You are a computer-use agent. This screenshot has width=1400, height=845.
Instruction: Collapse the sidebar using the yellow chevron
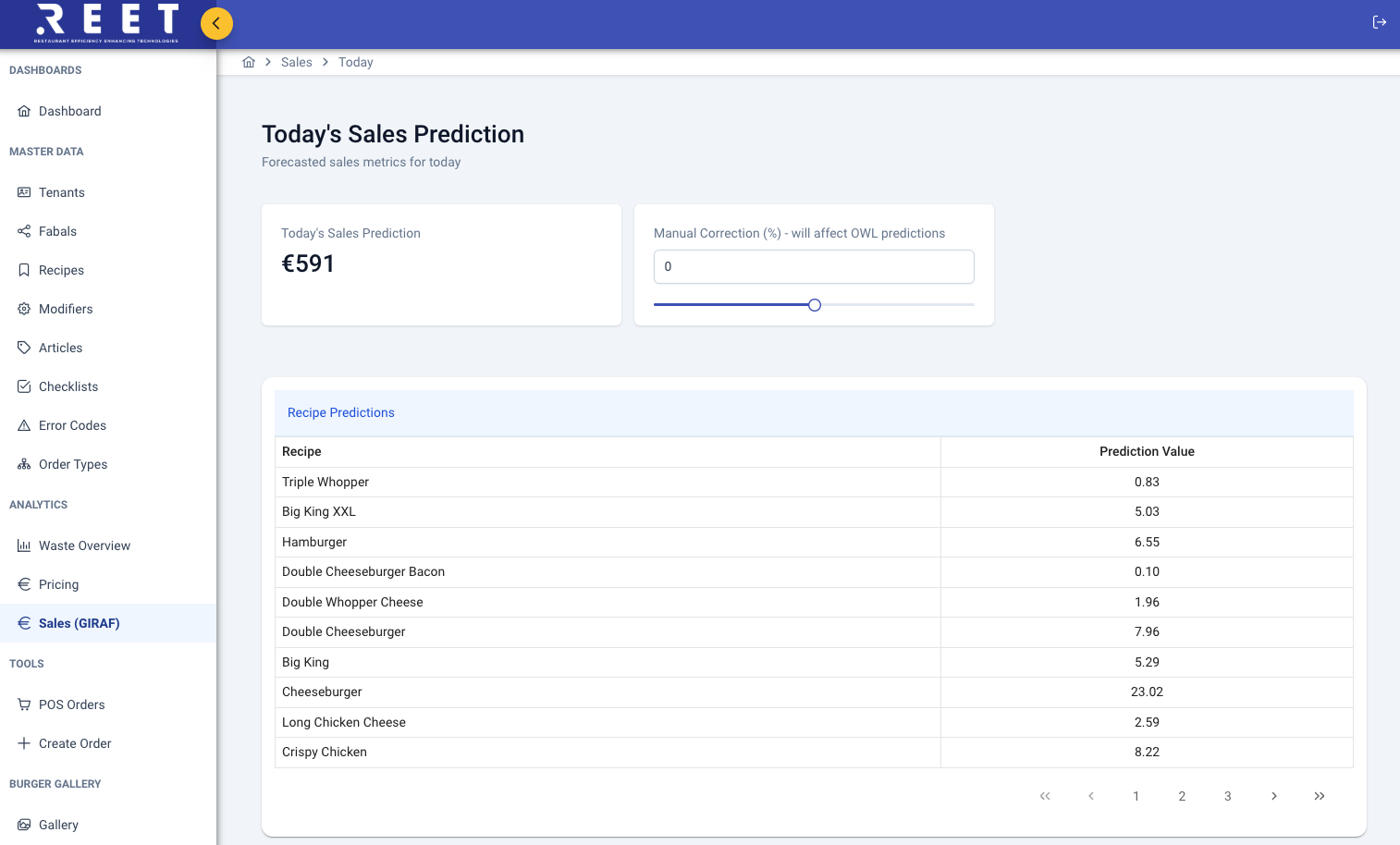pyautogui.click(x=216, y=23)
